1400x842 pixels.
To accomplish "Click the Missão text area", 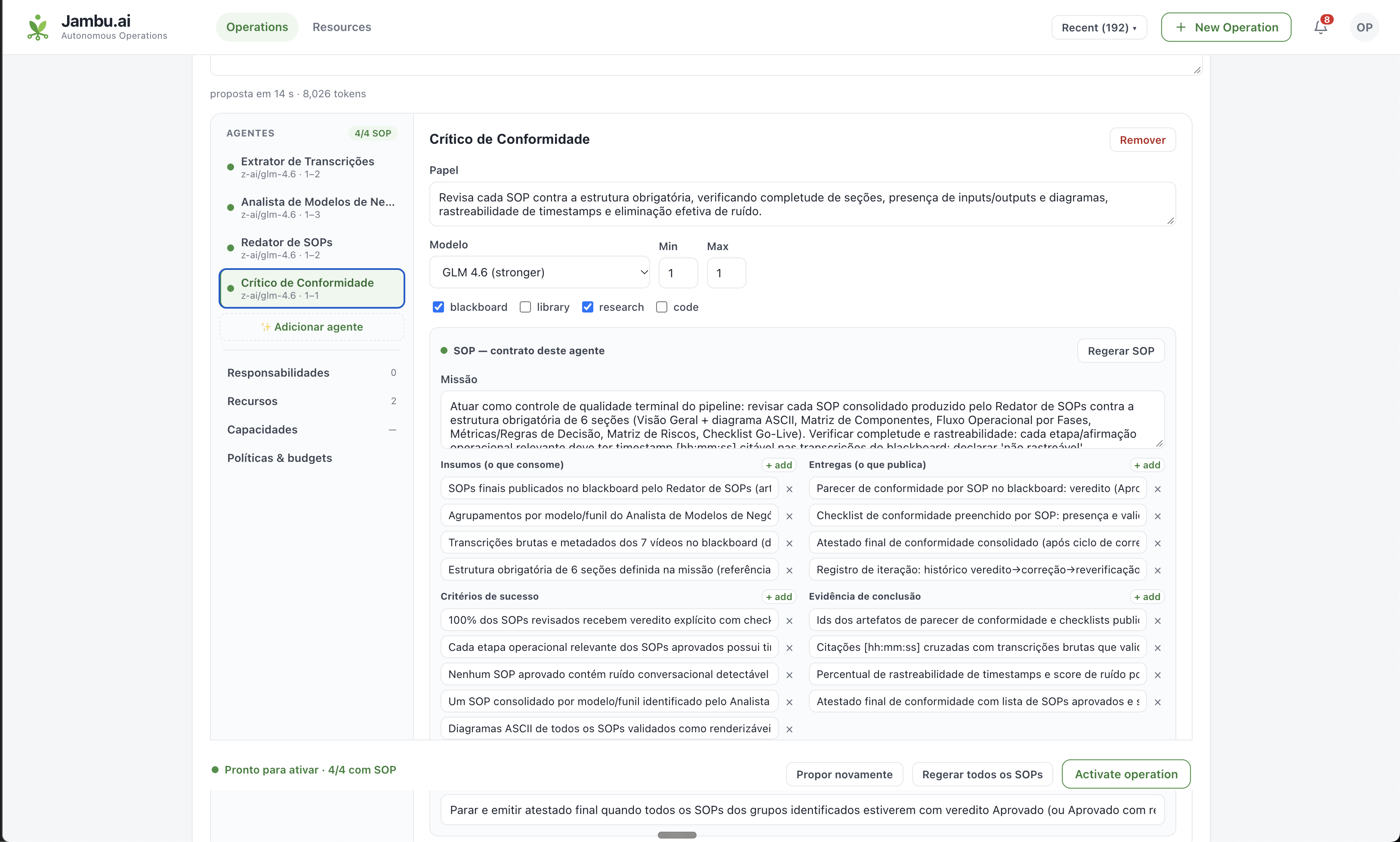I will (x=802, y=419).
